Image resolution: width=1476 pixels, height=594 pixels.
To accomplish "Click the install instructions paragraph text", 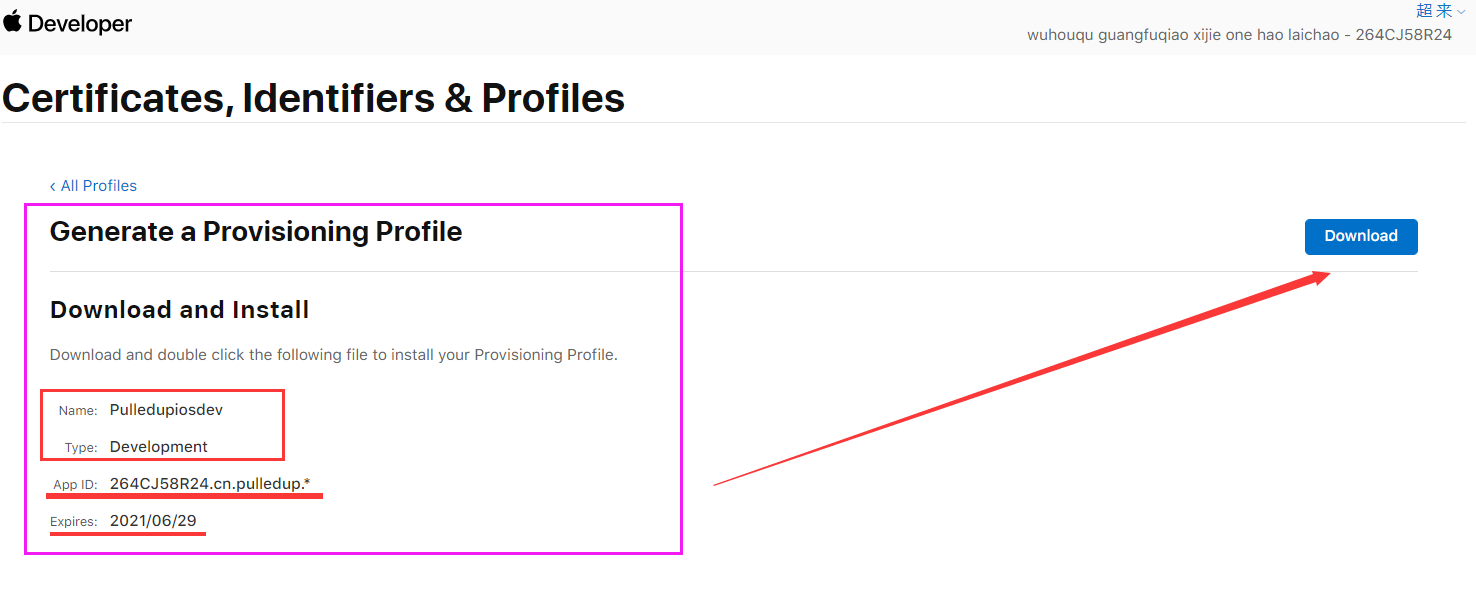I will (333, 355).
